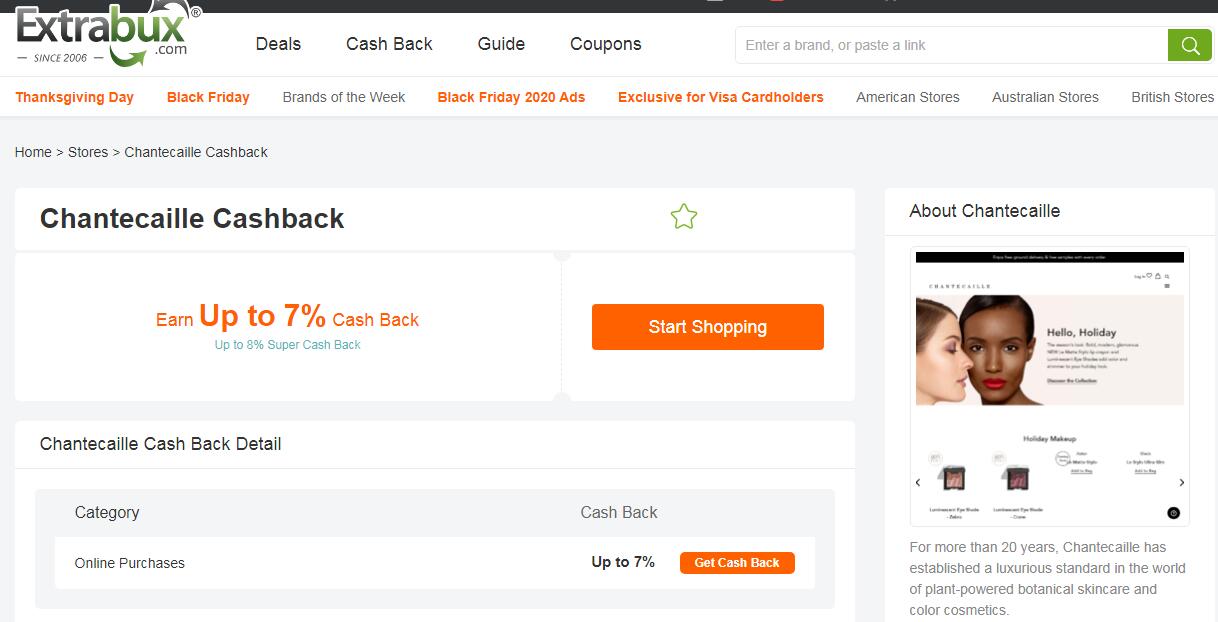The height and width of the screenshot is (622, 1218).
Task: Click the green search magnifier button
Action: 1189,45
